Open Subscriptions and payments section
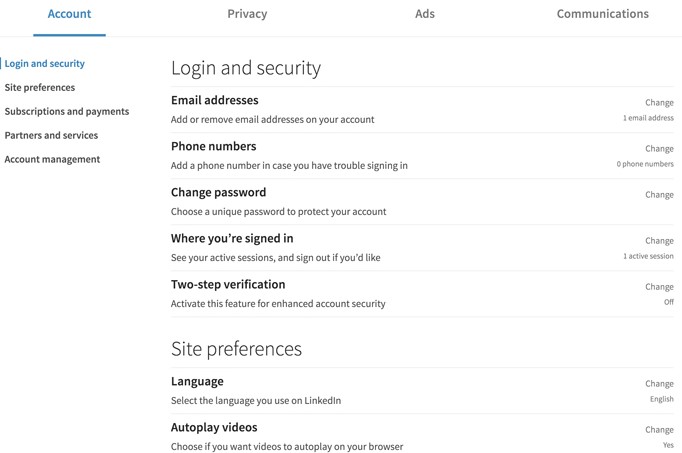Viewport: 682px width, 453px height. [x=67, y=112]
